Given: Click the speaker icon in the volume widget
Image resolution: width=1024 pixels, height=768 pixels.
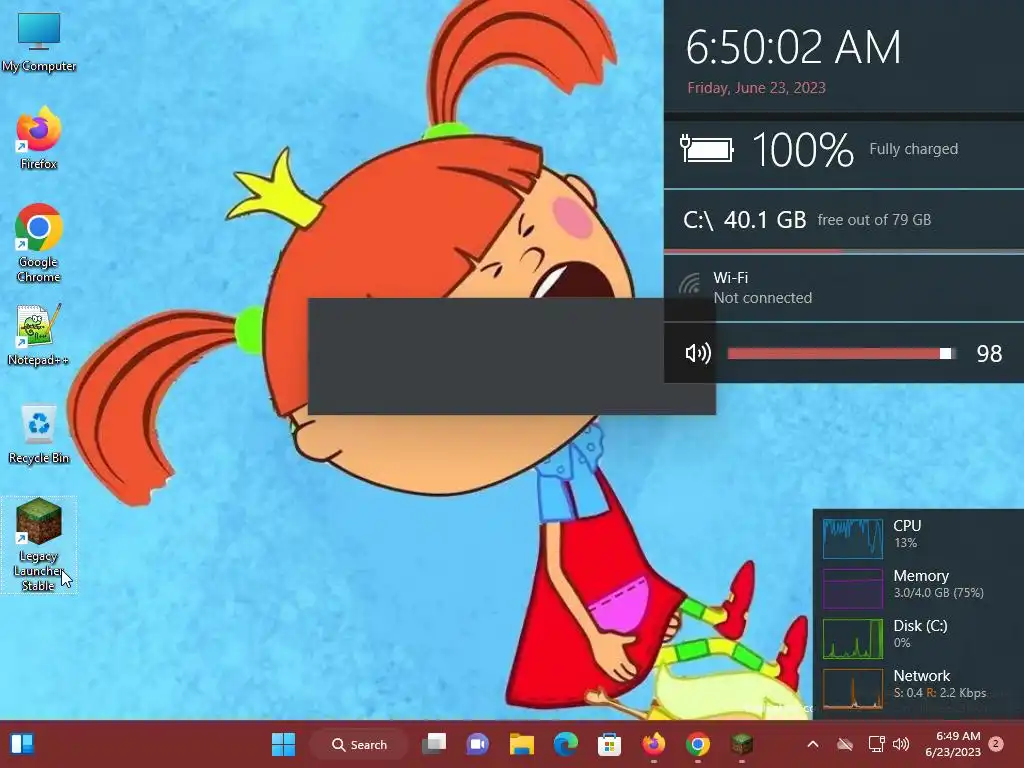Looking at the screenshot, I should [x=697, y=353].
